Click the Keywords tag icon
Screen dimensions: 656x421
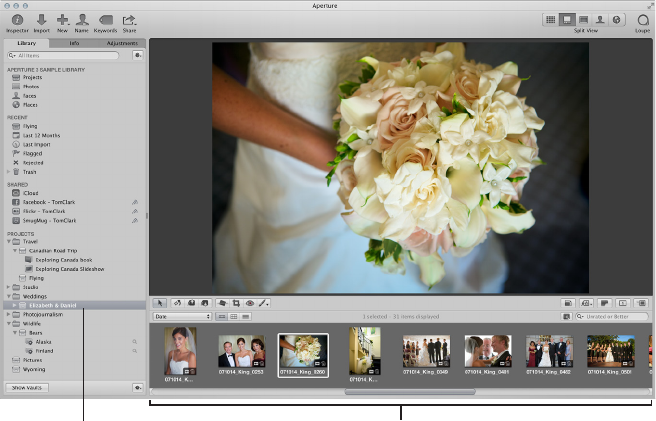pos(105,20)
